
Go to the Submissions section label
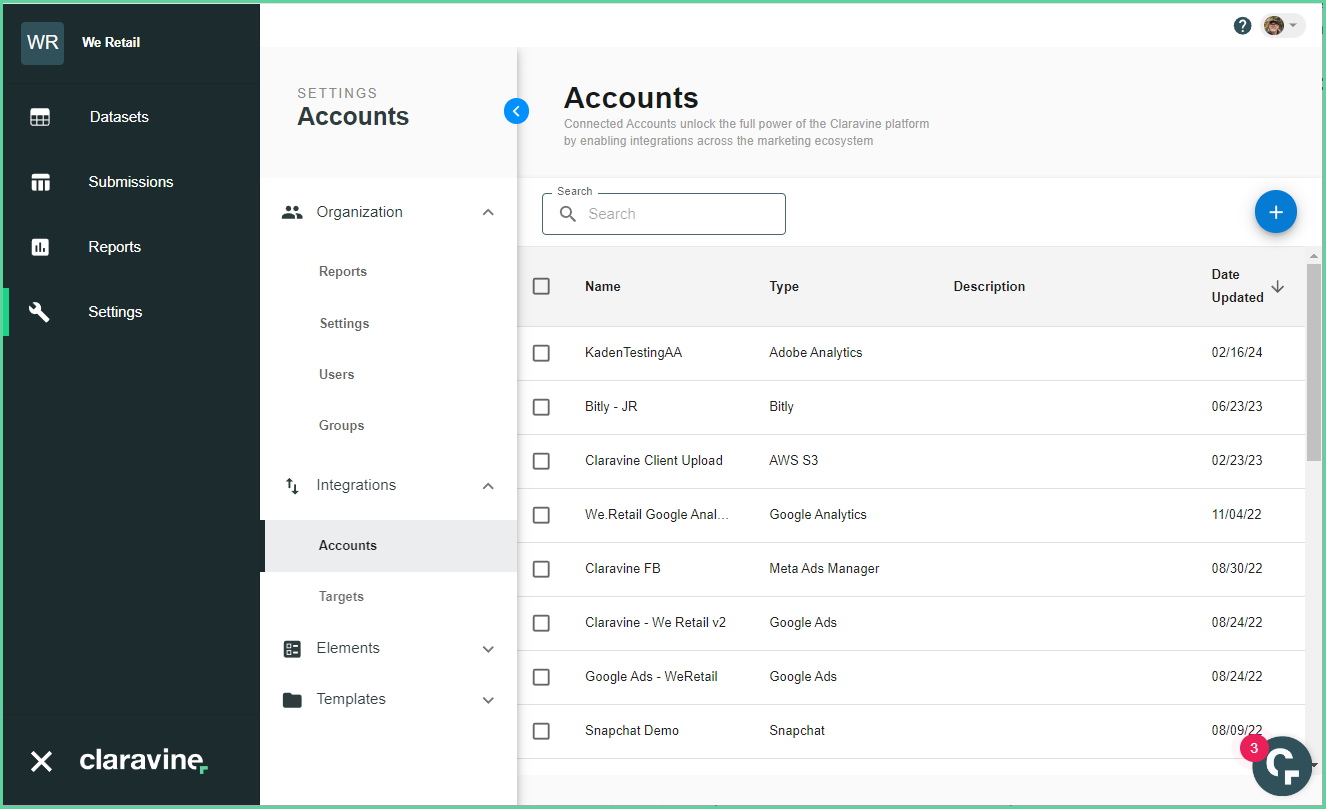(131, 182)
